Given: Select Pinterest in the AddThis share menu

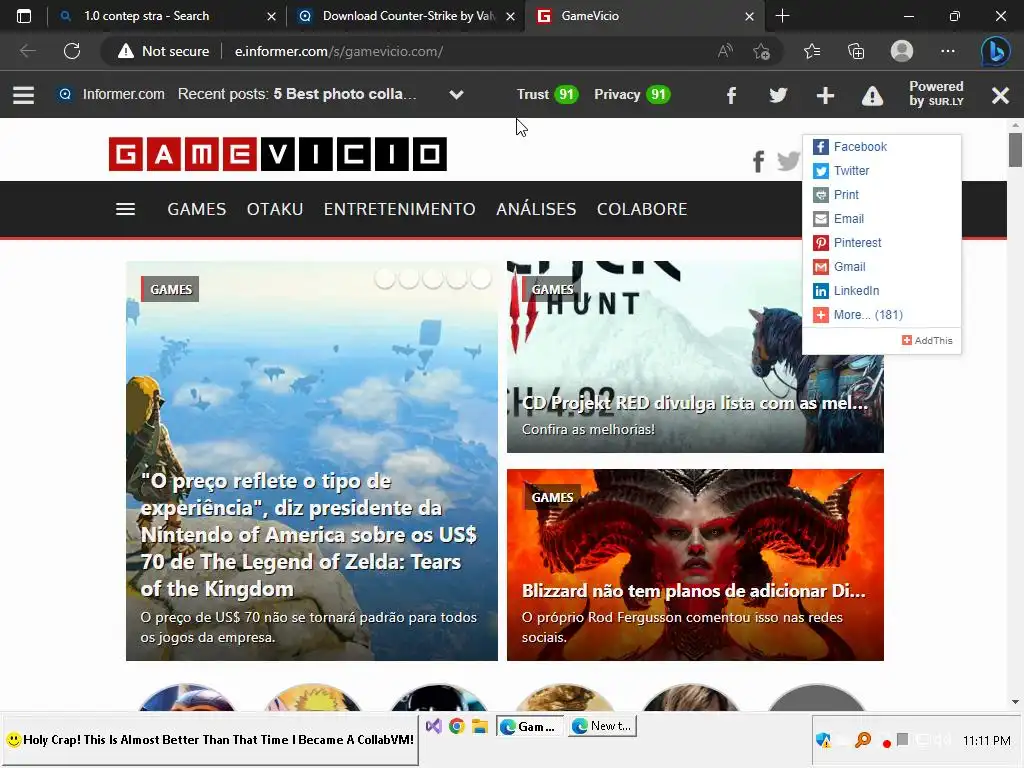Looking at the screenshot, I should click(882, 243).
